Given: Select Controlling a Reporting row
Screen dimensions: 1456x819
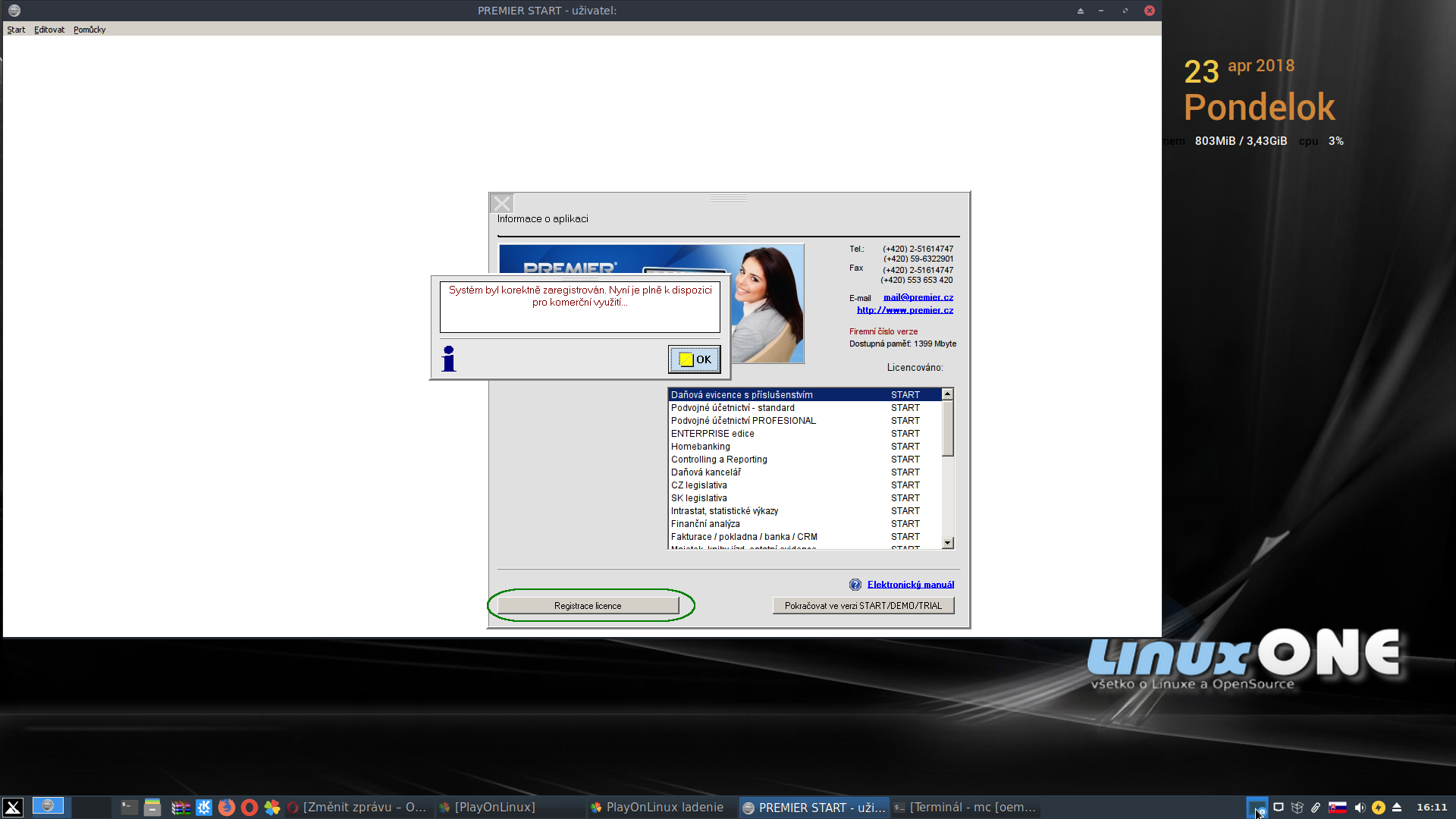Looking at the screenshot, I should pos(805,460).
